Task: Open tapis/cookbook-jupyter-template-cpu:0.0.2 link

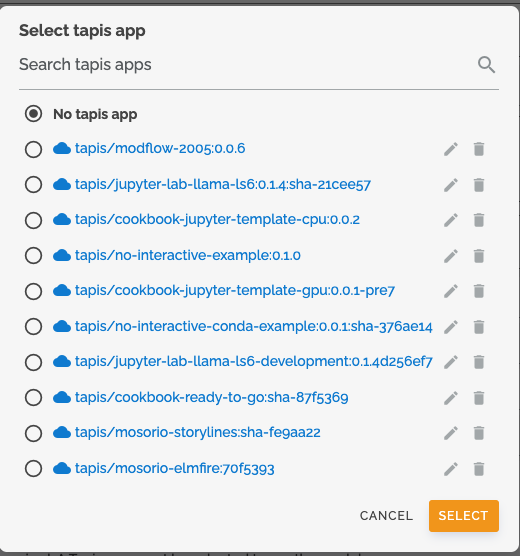Action: pyautogui.click(x=217, y=219)
